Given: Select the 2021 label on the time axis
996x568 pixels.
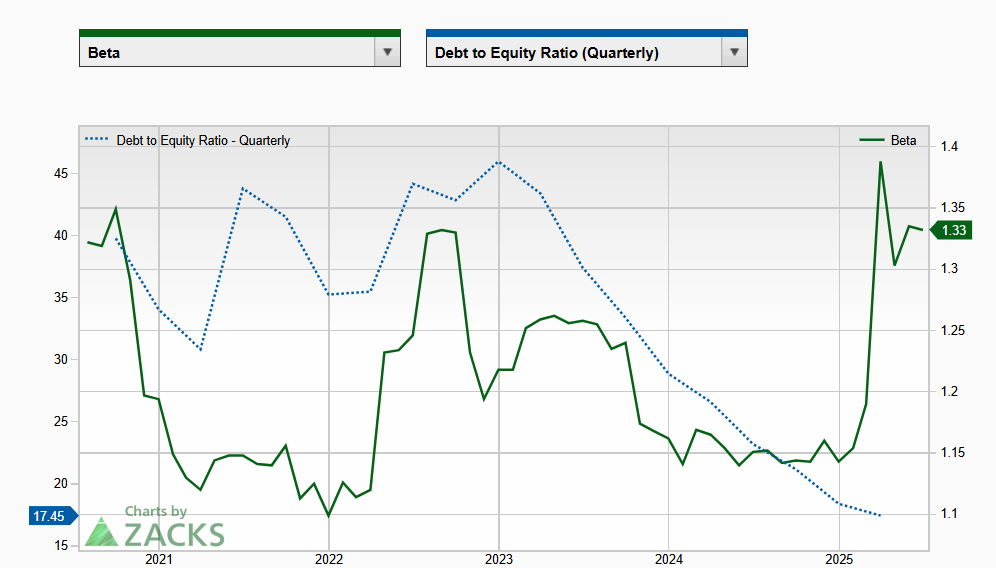Looking at the screenshot, I should (x=159, y=559).
